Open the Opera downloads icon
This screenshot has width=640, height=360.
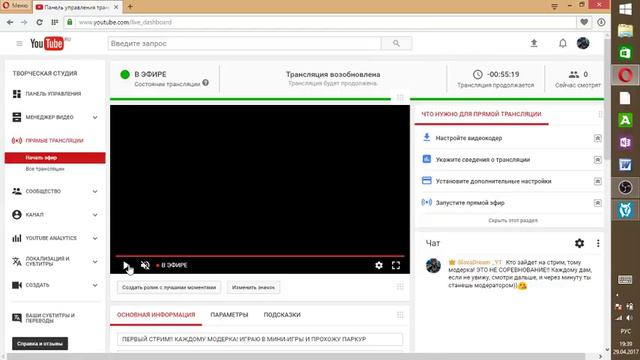click(x=601, y=22)
